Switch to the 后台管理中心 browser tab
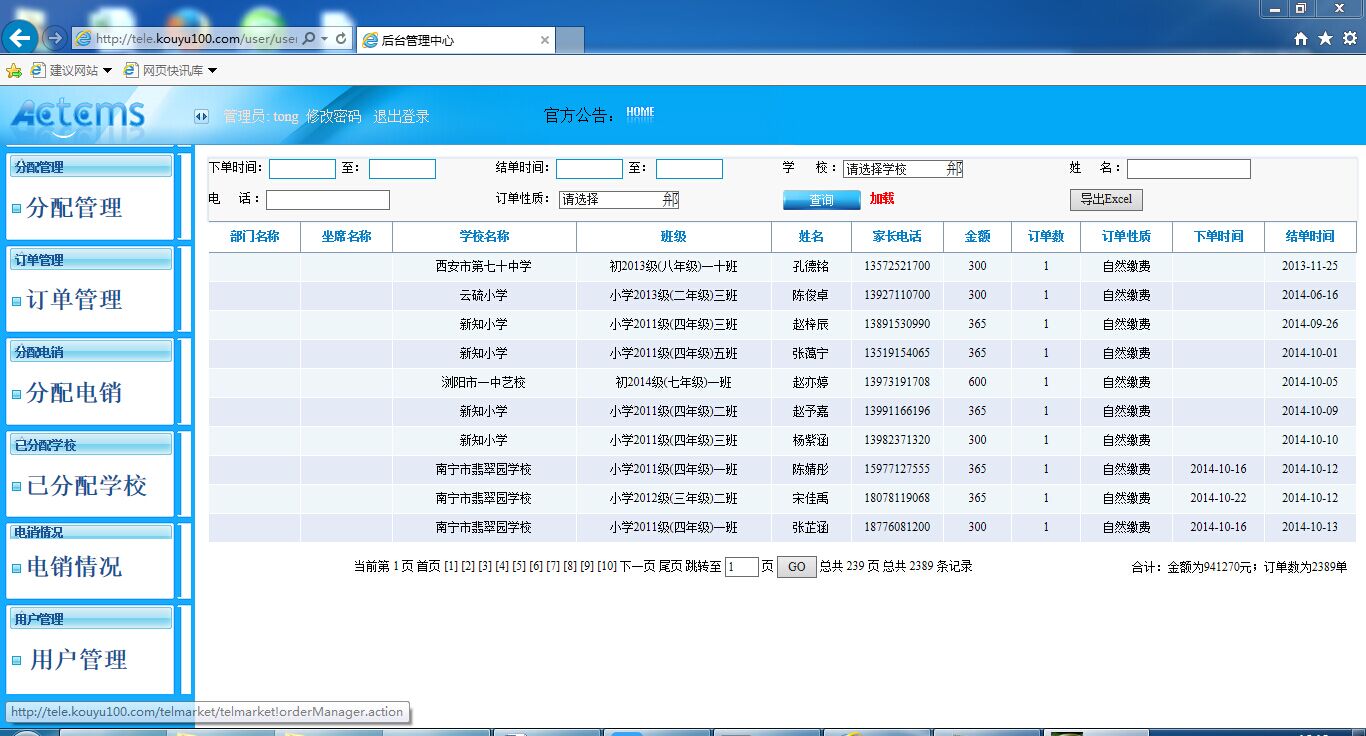The image size is (1366, 736). click(450, 41)
